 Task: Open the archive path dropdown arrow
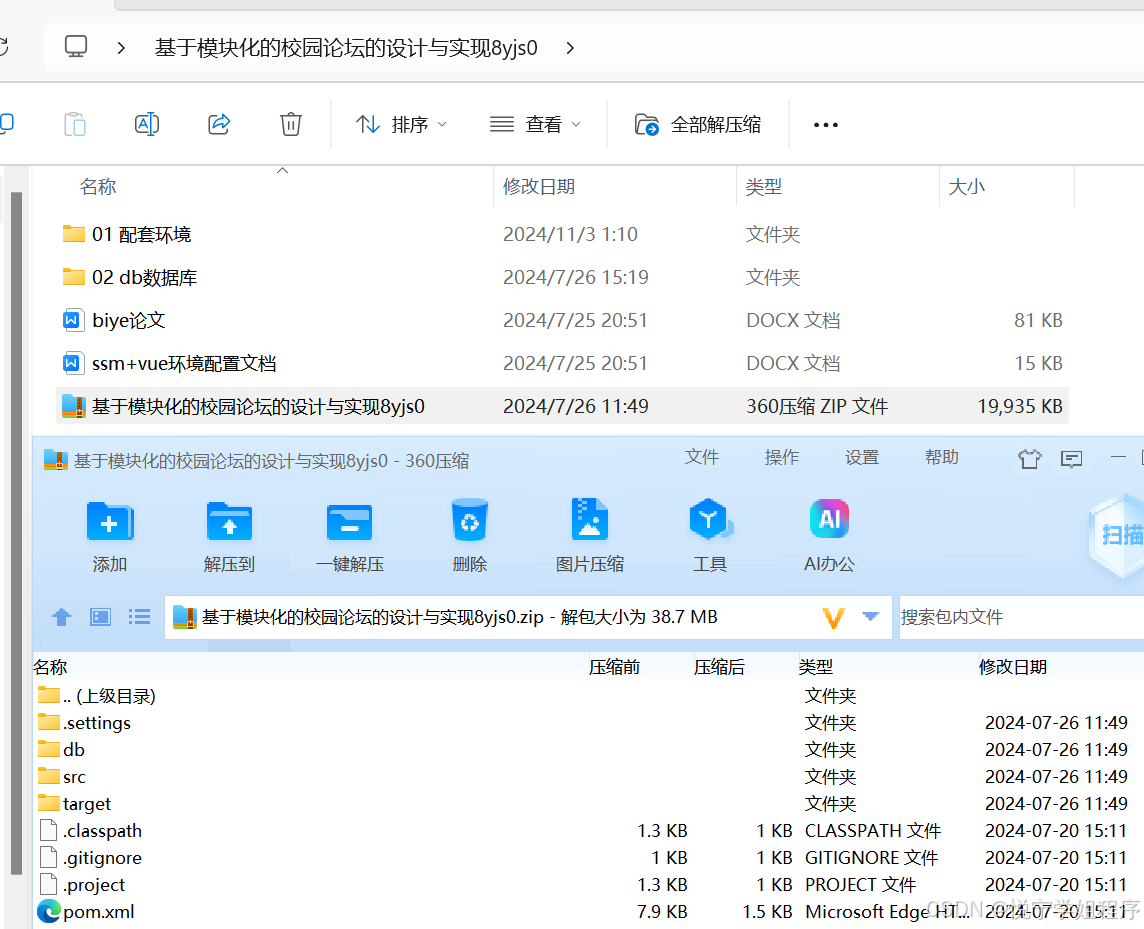[x=870, y=617]
